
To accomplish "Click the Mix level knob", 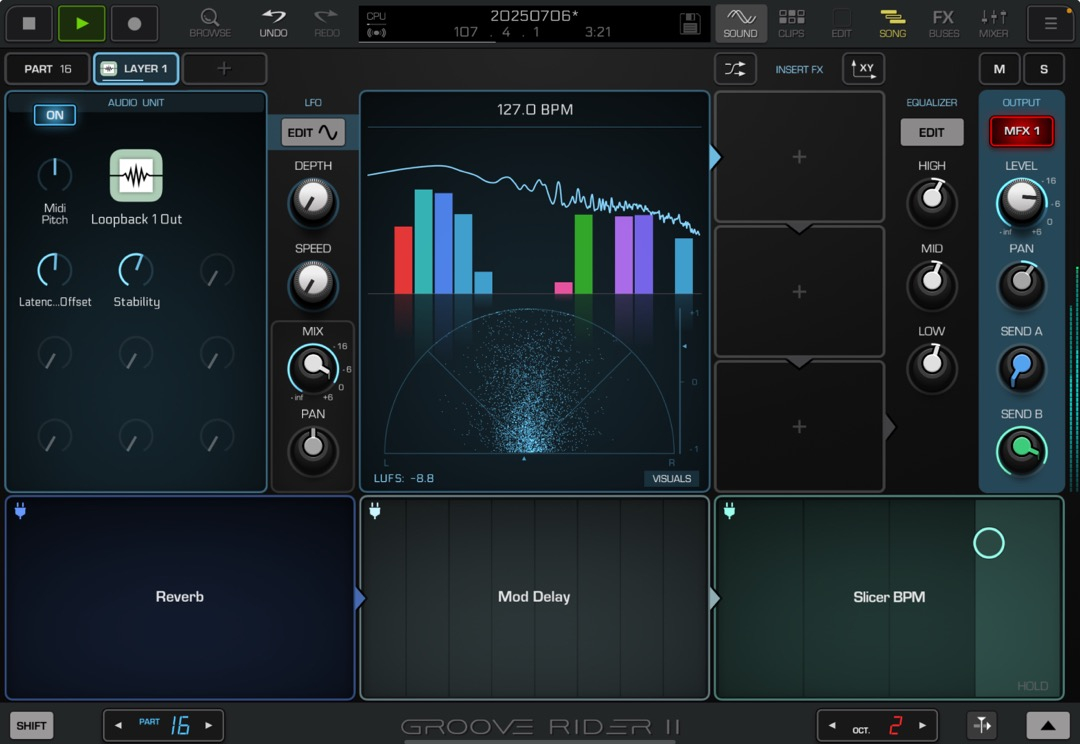I will [x=313, y=367].
